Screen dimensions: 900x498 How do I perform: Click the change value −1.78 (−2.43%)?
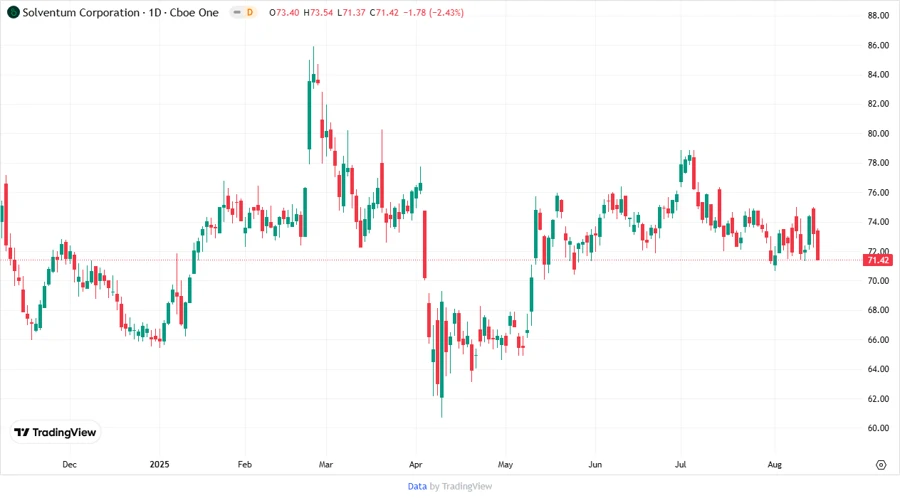[433, 13]
